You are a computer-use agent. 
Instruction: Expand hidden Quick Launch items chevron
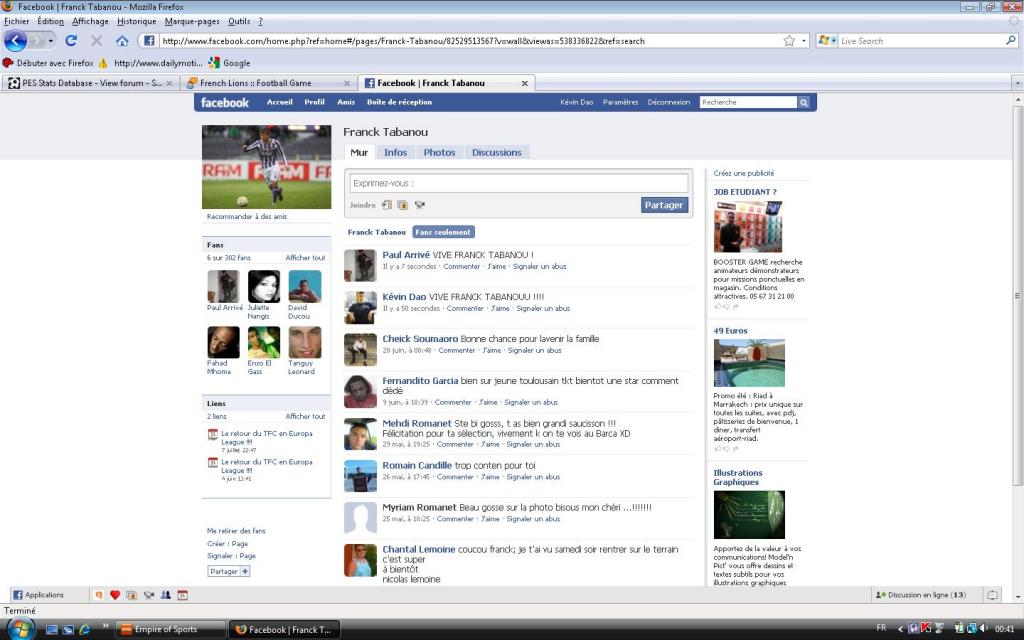pyautogui.click(x=105, y=627)
